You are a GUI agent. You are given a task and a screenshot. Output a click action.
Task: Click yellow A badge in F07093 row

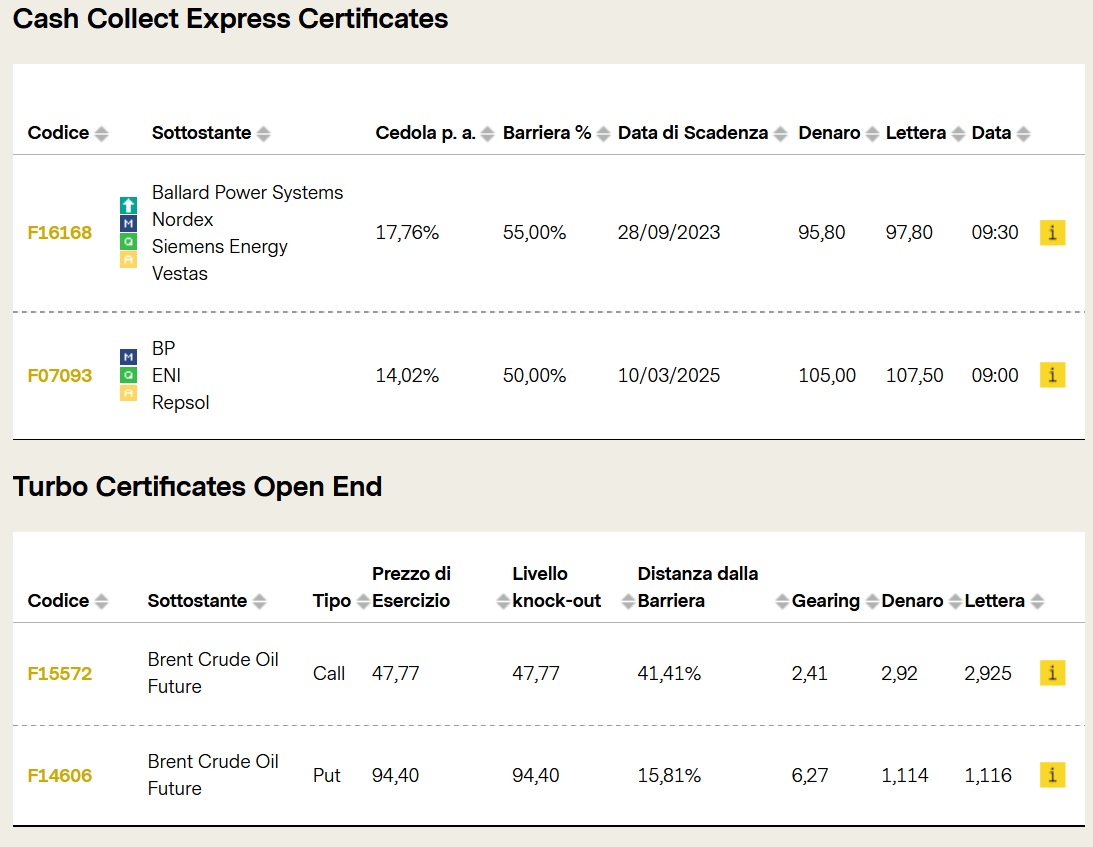click(x=128, y=393)
